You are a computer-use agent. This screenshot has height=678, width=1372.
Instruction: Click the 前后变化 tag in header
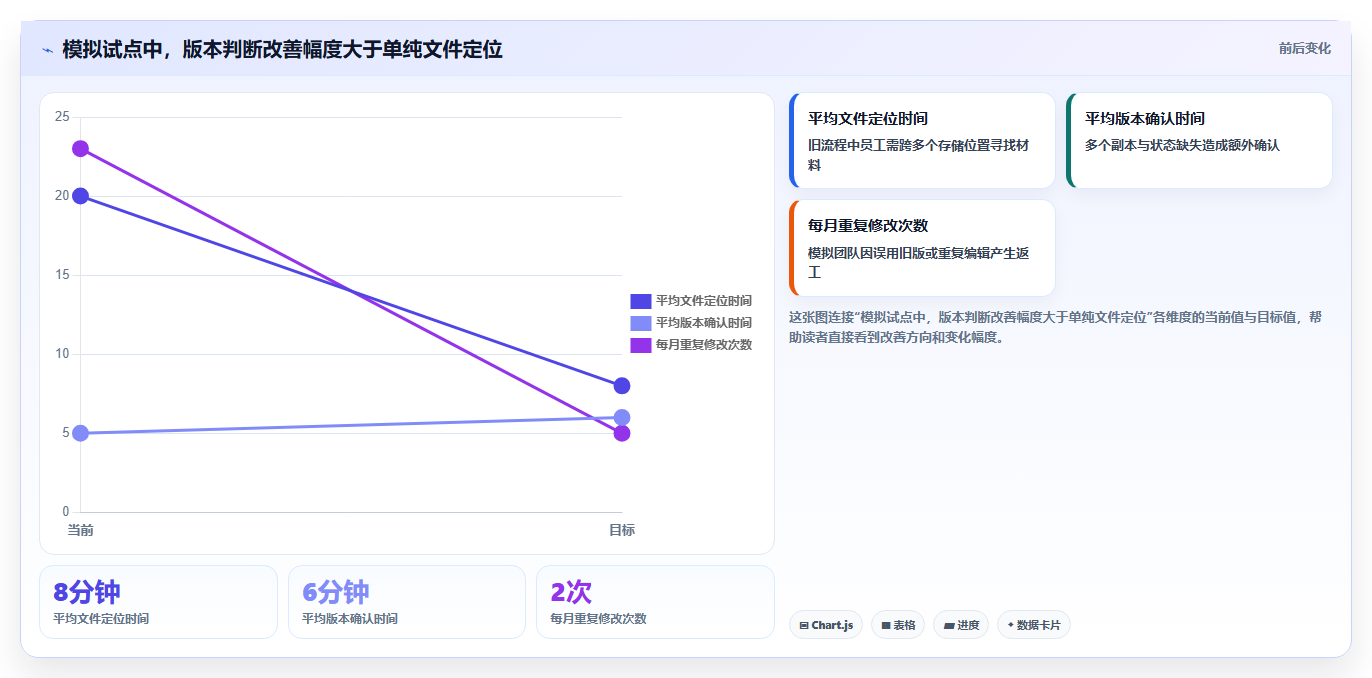pyautogui.click(x=1304, y=48)
